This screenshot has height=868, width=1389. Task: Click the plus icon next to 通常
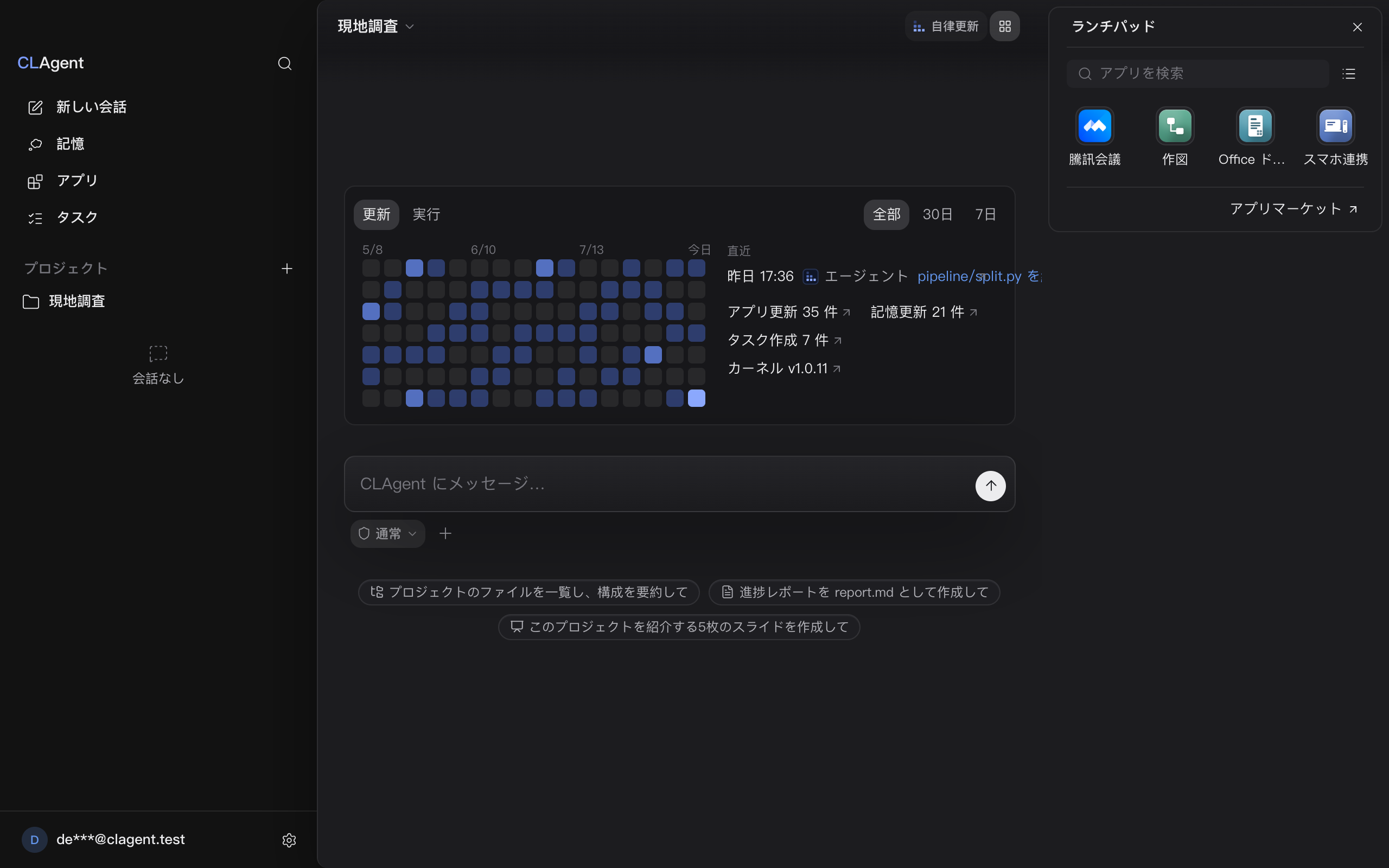click(x=445, y=534)
